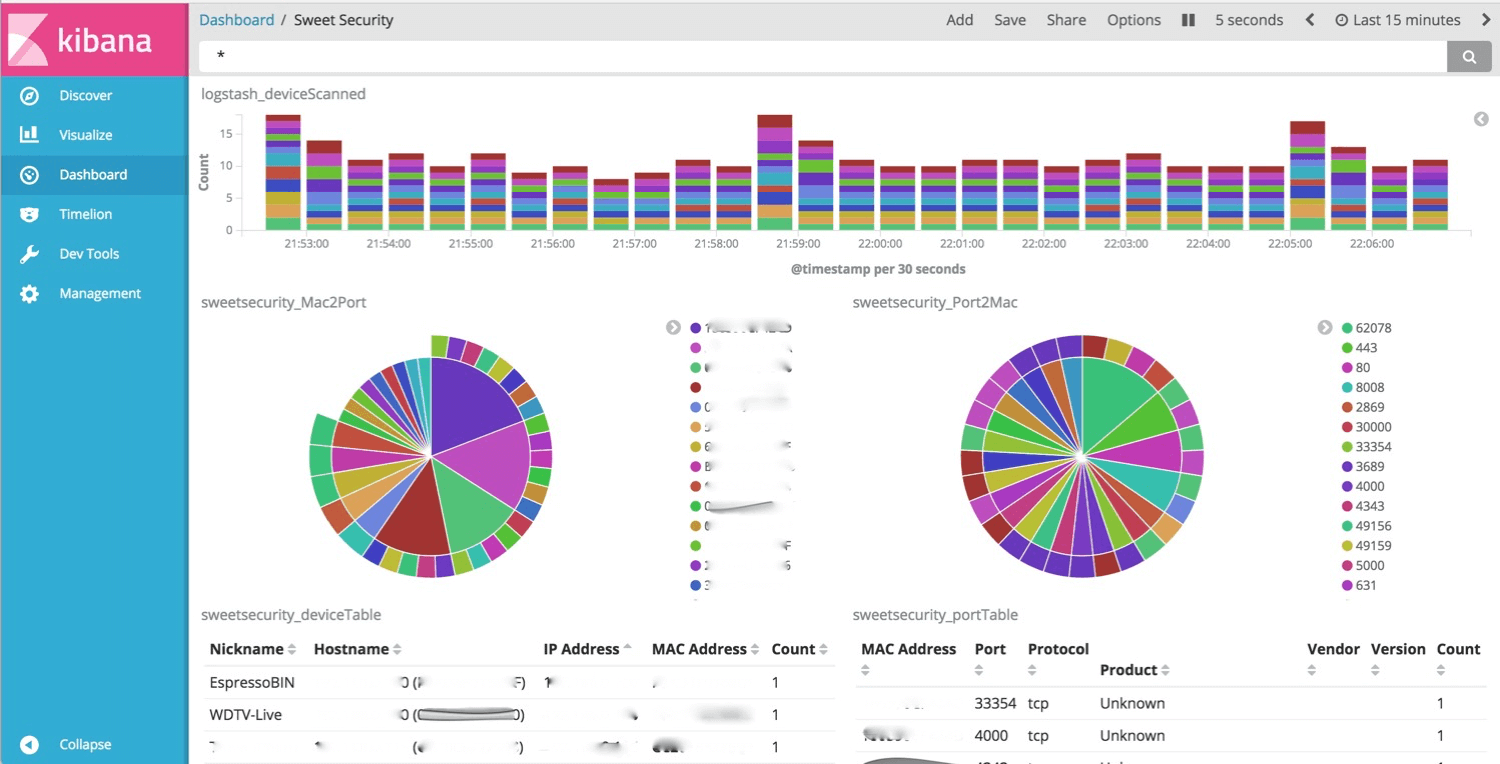Open Timelion via its sidebar icon
This screenshot has width=1500, height=764.
click(x=29, y=214)
